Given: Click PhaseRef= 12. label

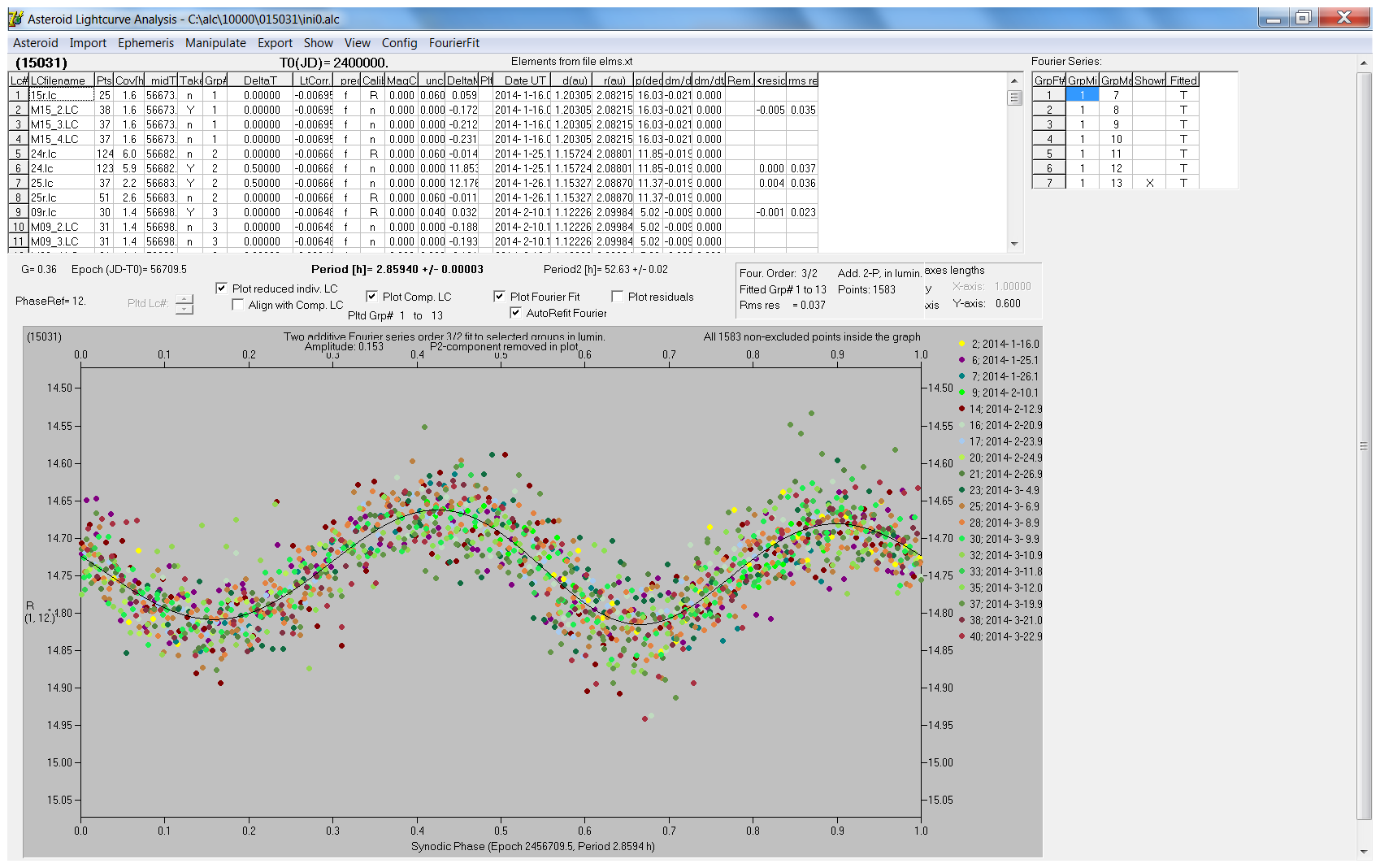Looking at the screenshot, I should (50, 301).
